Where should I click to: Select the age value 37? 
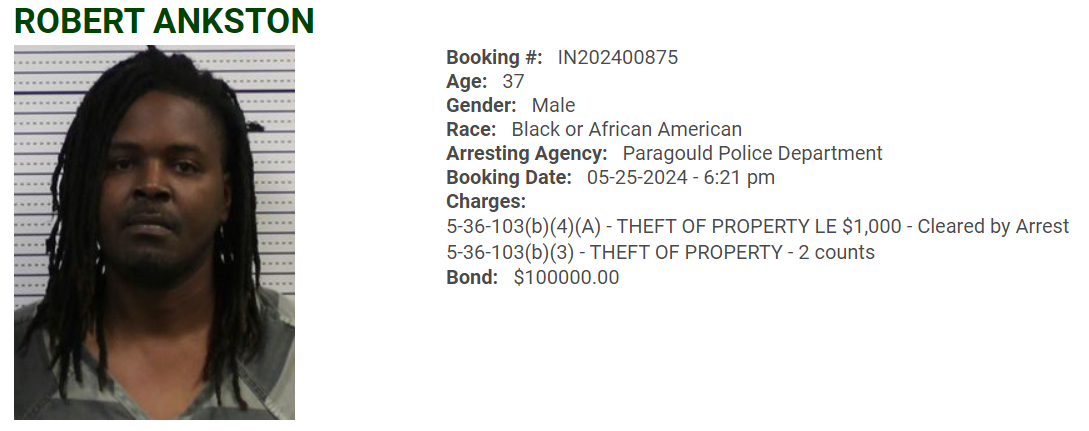(x=513, y=81)
